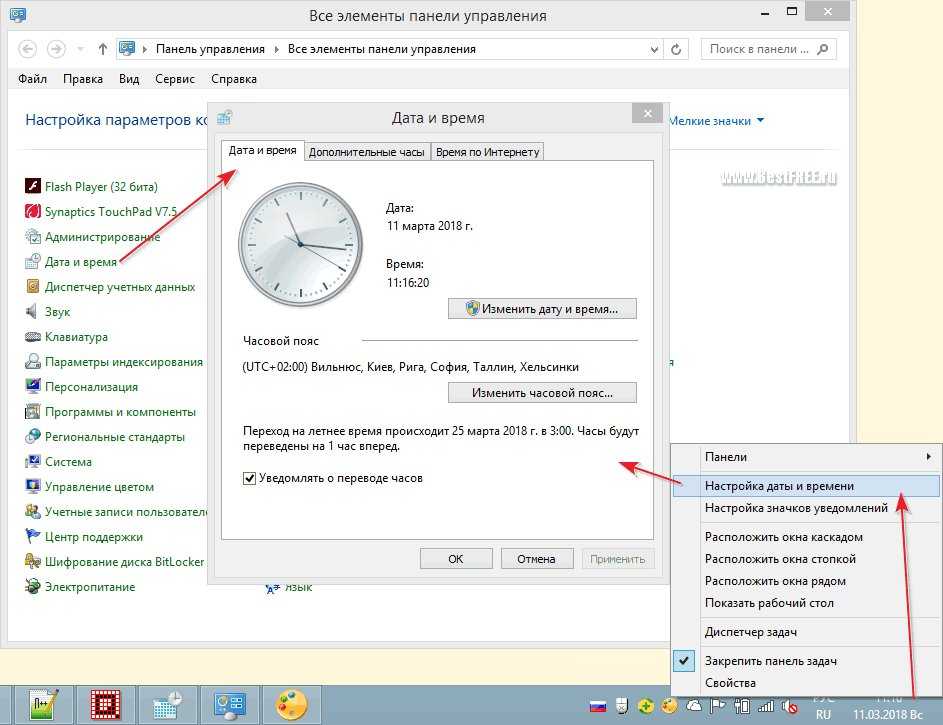
Task: Click the Администрирование icon
Action: click(32, 236)
